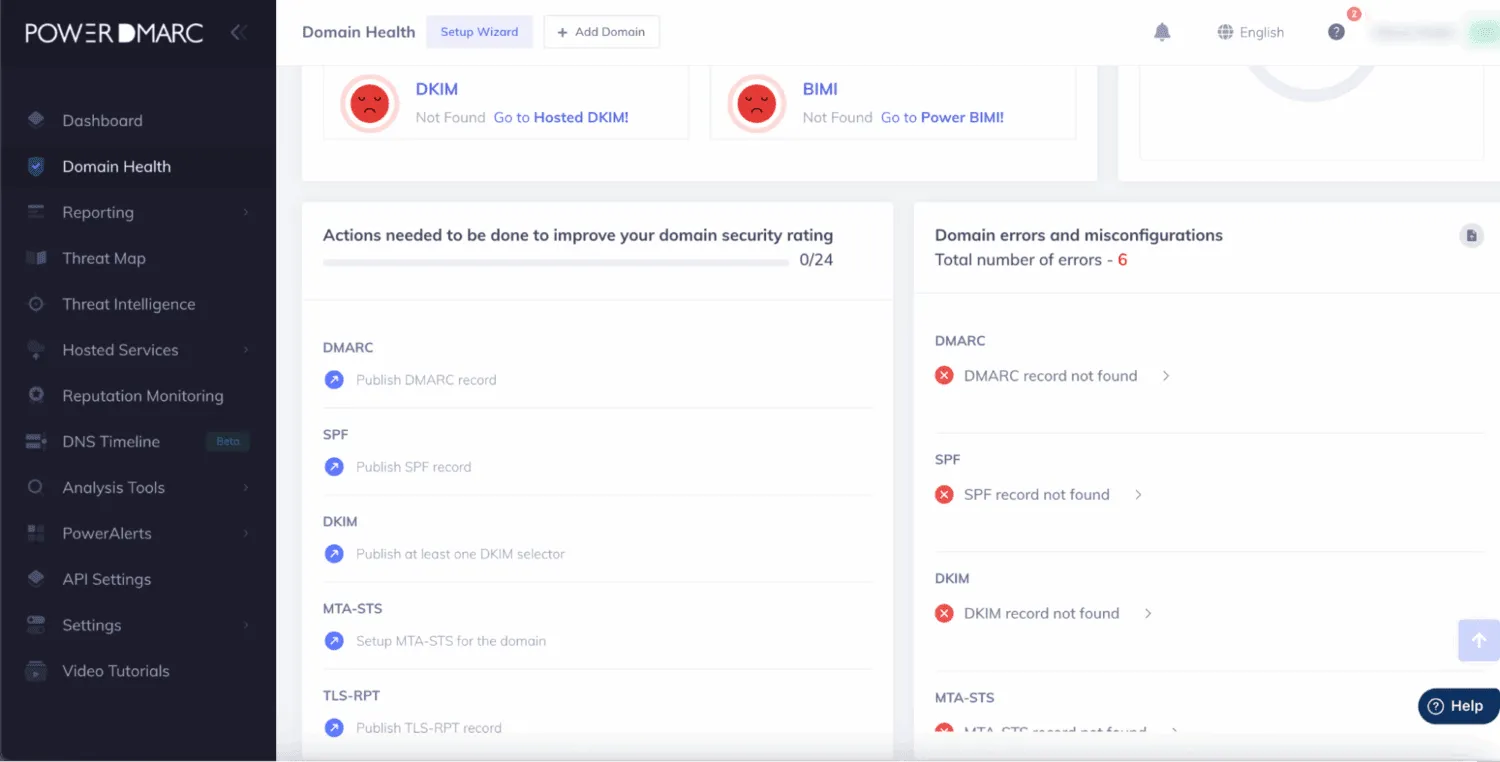This screenshot has width=1500, height=762.
Task: Click Add Domain button
Action: (602, 32)
